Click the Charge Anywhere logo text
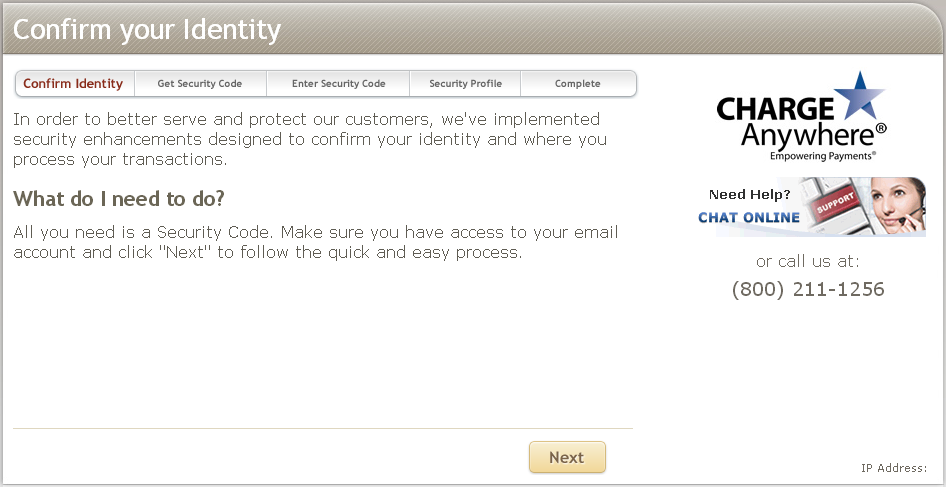Viewport: 946px width, 487px height. (790, 121)
